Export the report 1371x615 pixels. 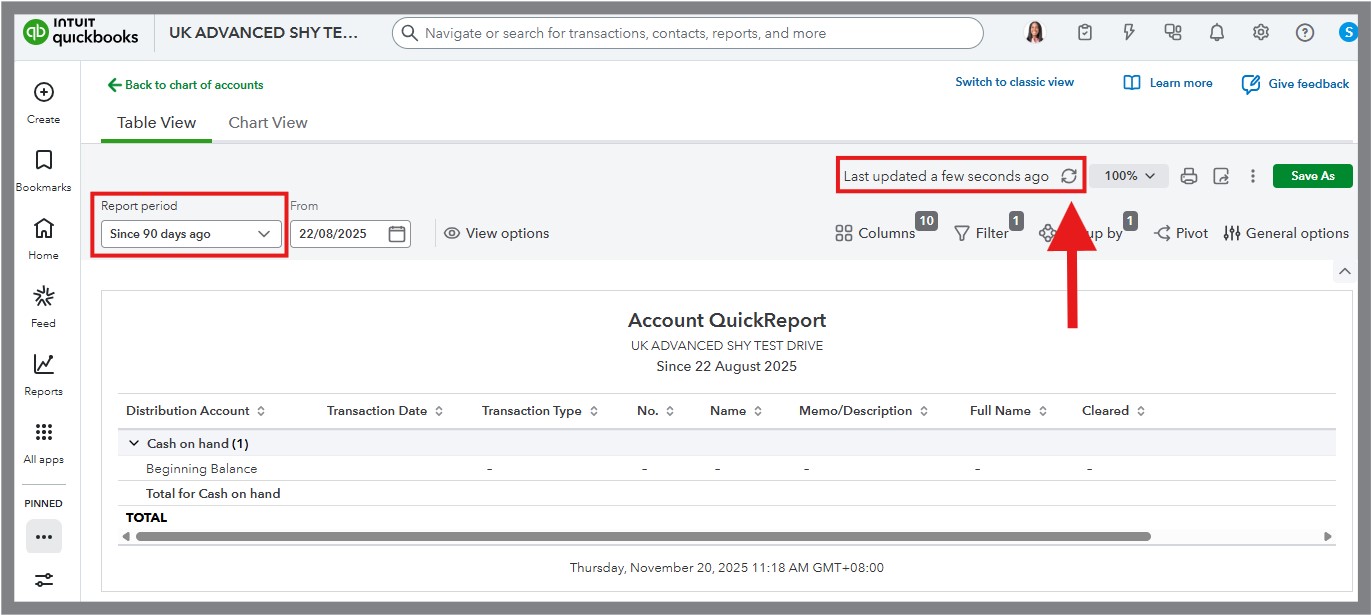[x=1221, y=176]
